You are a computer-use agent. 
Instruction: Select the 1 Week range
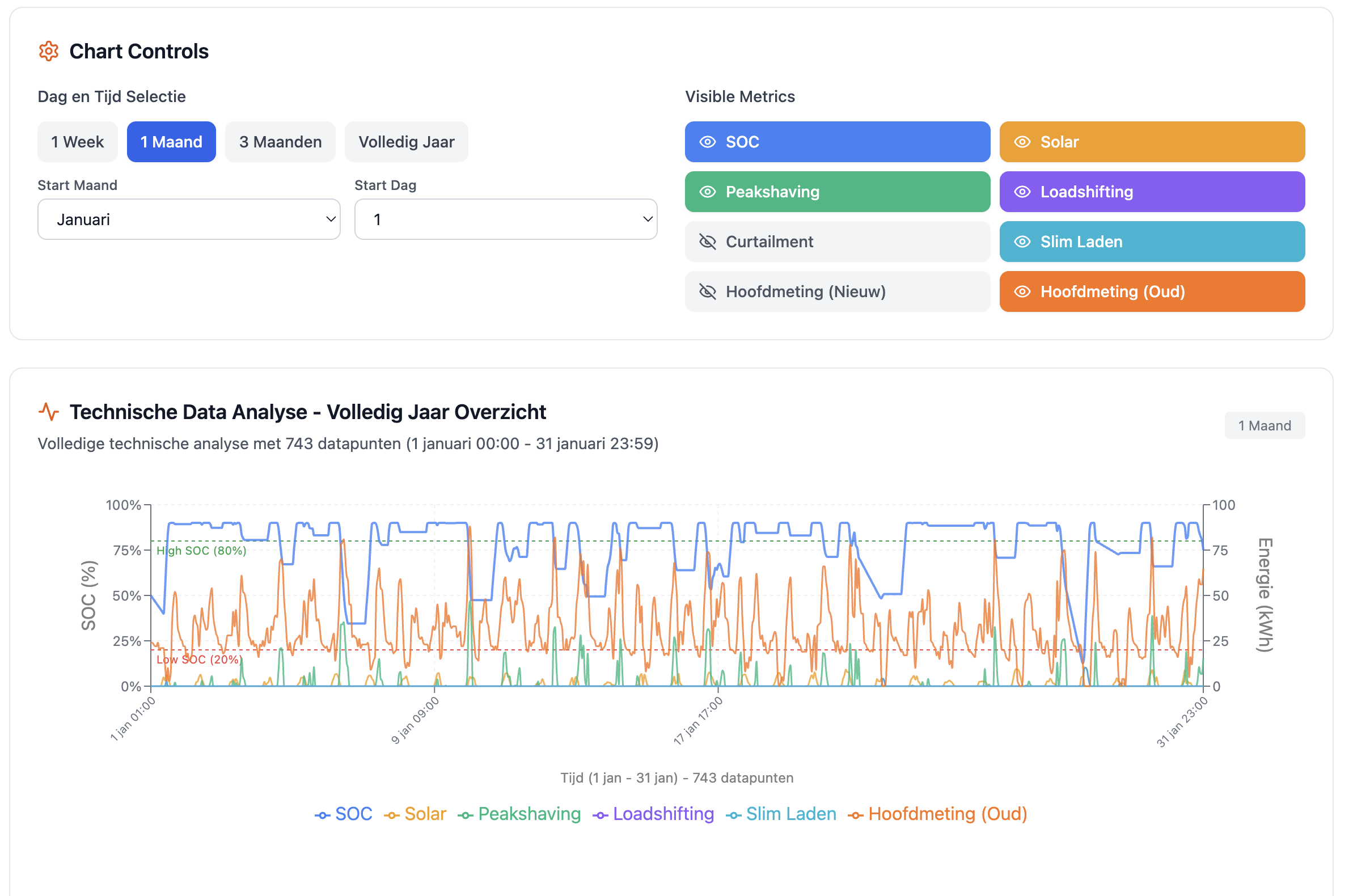pos(77,142)
